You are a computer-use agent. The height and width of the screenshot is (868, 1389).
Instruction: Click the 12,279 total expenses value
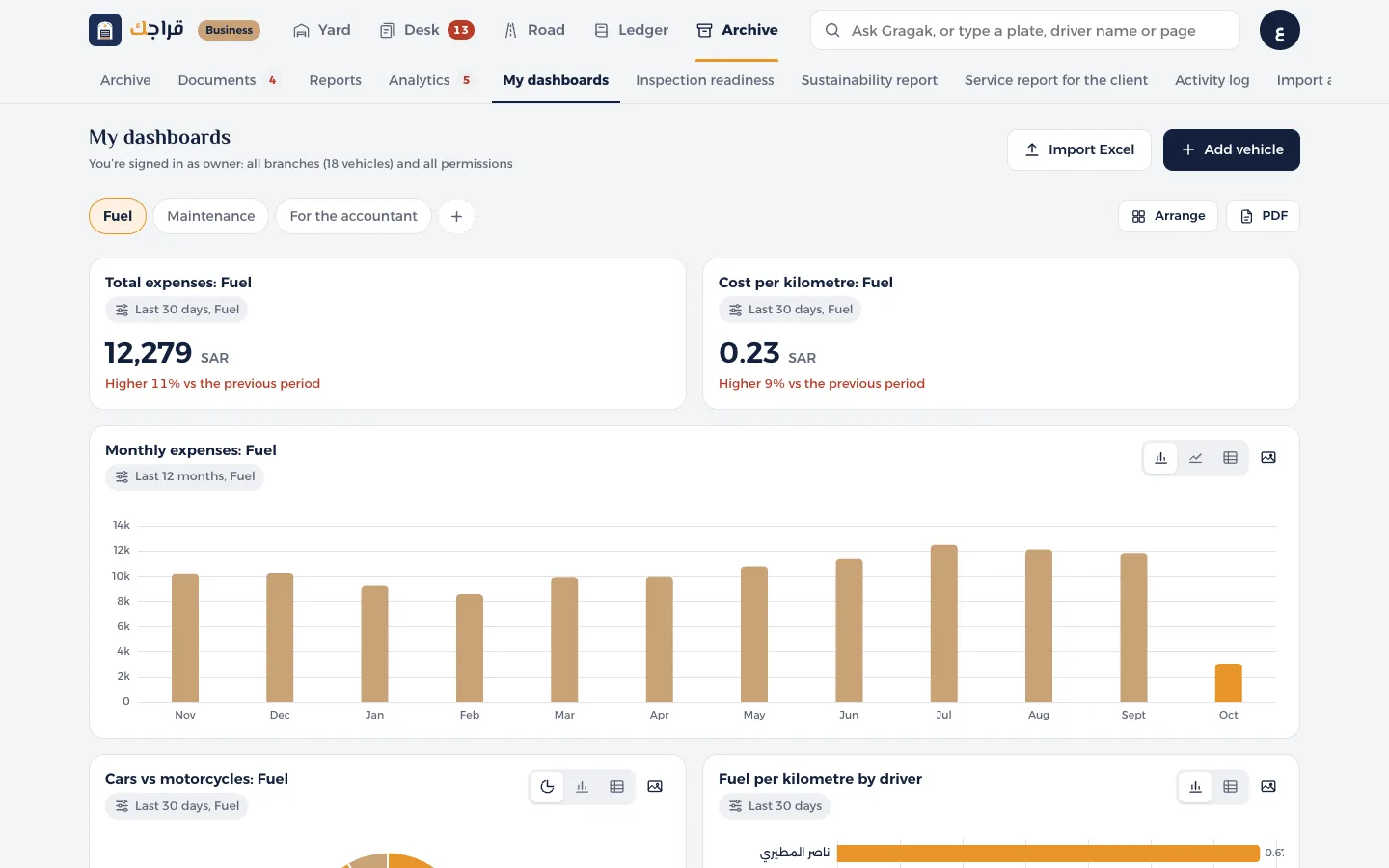(x=149, y=353)
